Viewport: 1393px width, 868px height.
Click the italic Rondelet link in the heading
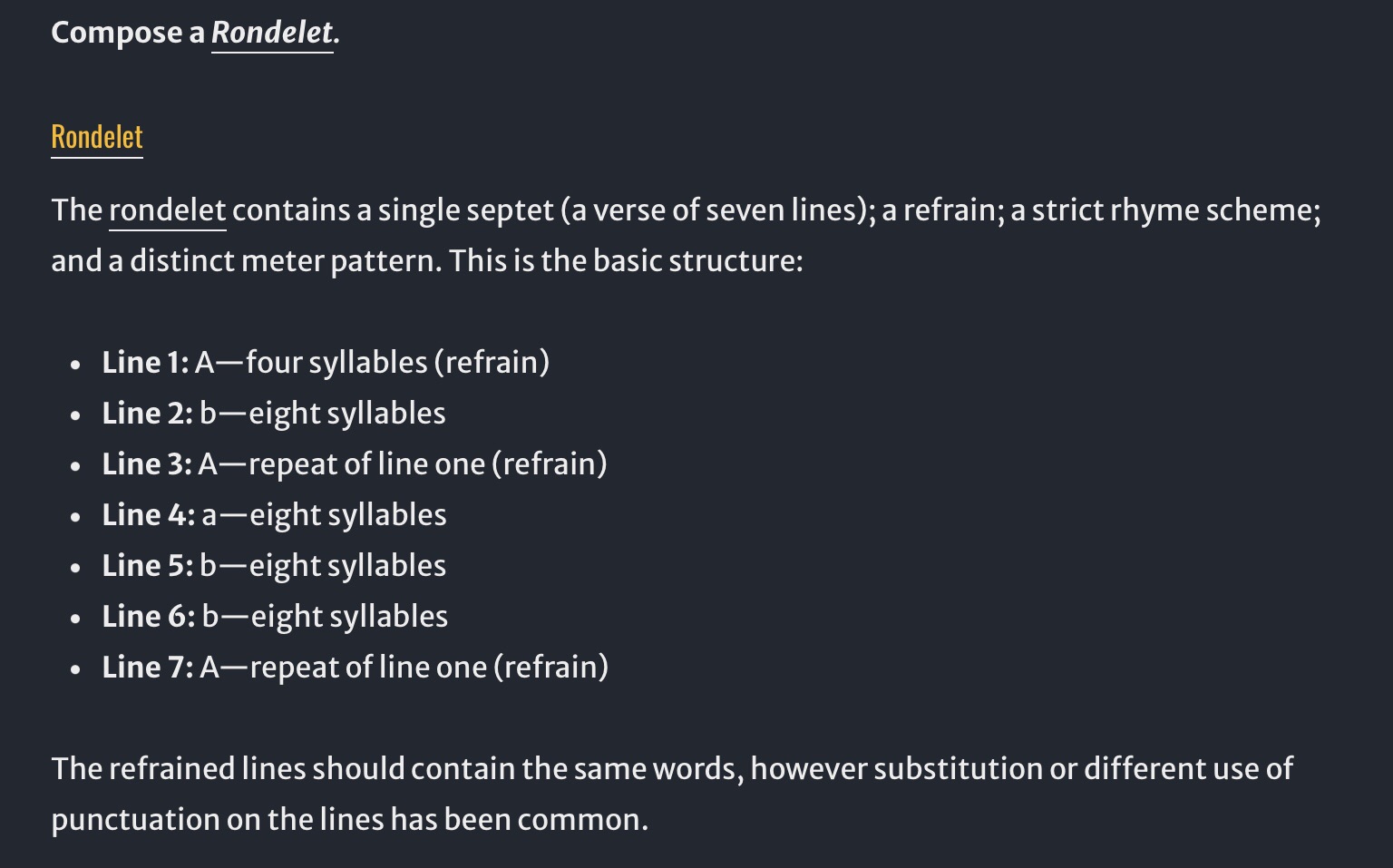click(x=272, y=34)
